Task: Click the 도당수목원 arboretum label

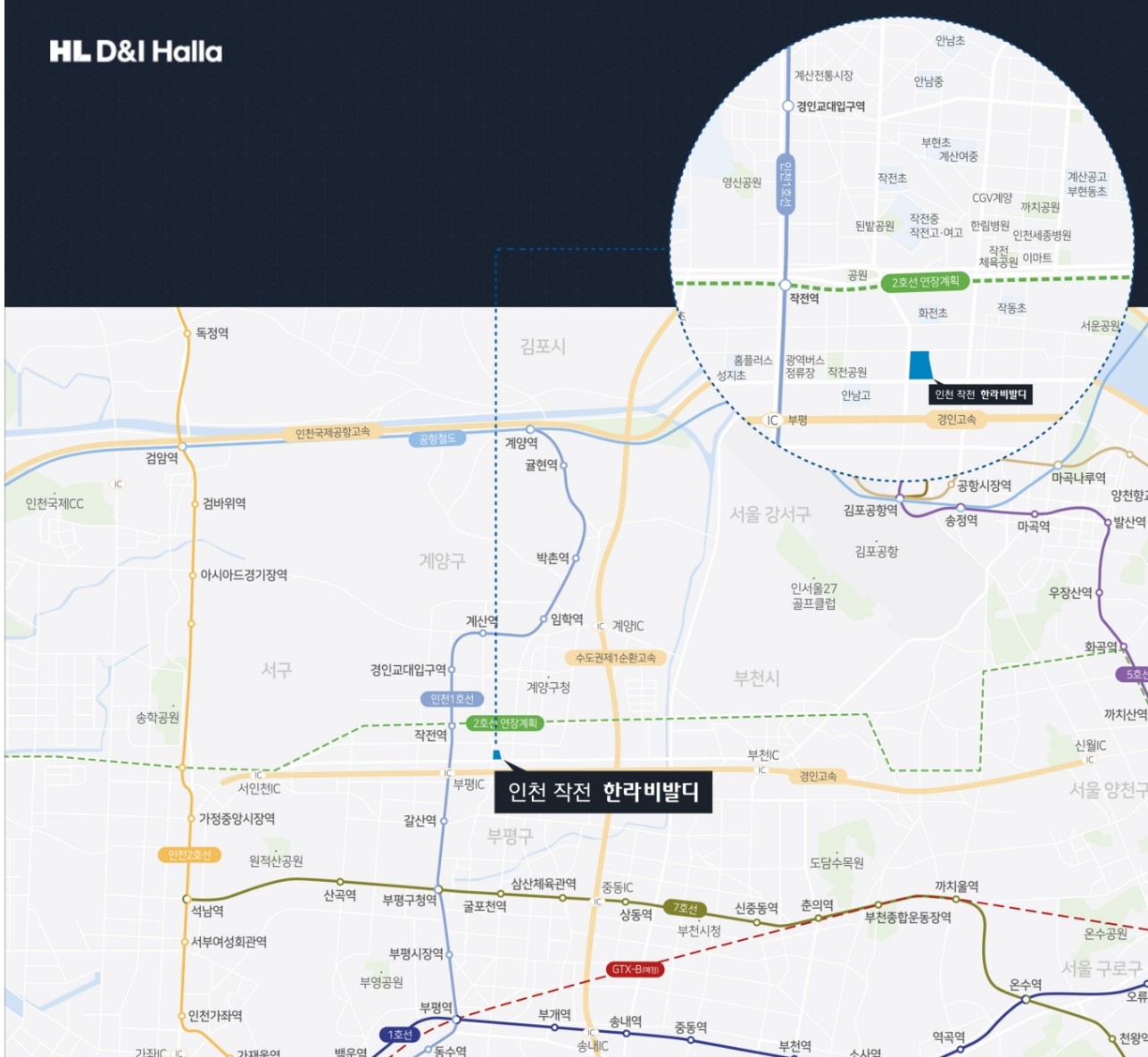Action: pyautogui.click(x=836, y=862)
